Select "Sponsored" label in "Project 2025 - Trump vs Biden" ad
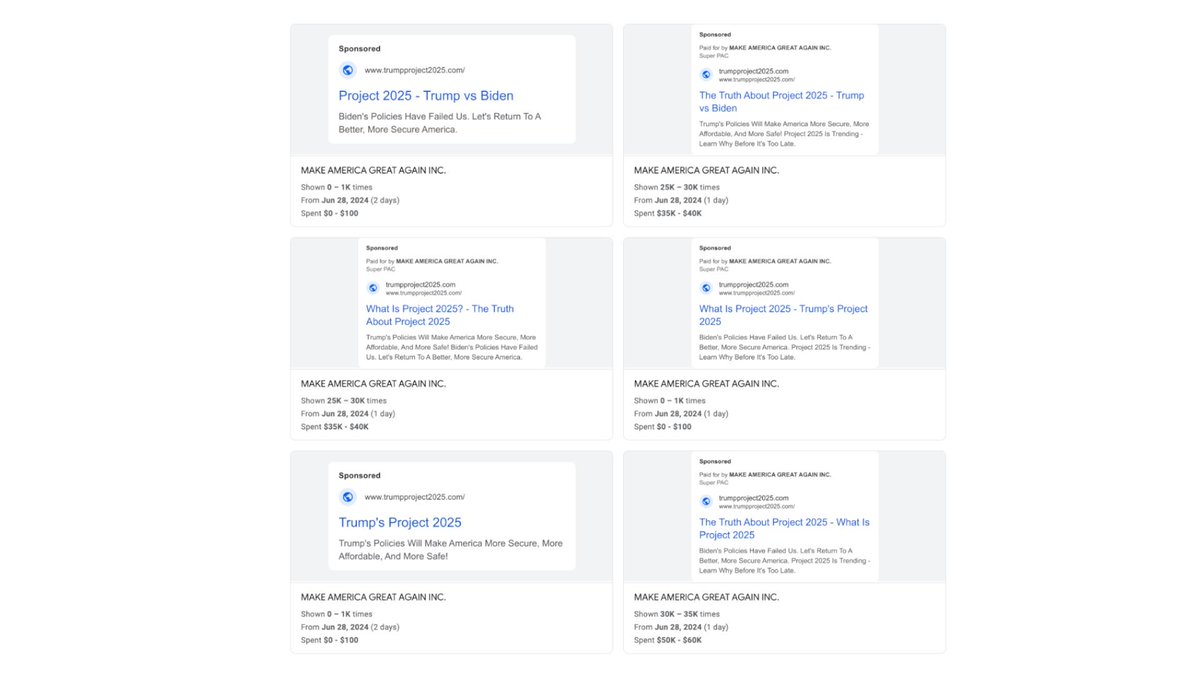The width and height of the screenshot is (1200, 675). click(x=360, y=48)
